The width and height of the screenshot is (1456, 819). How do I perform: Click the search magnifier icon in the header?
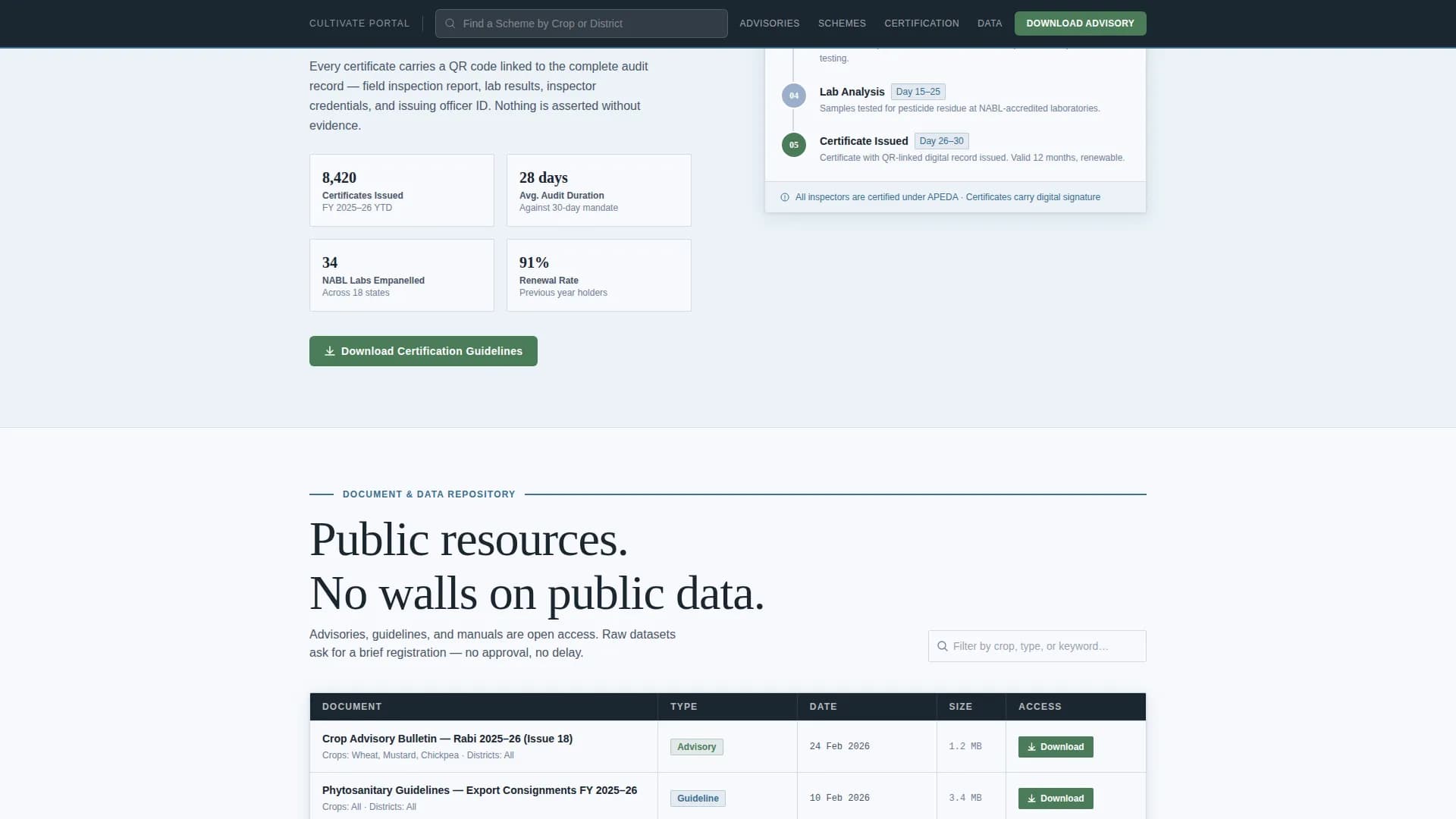[x=450, y=24]
